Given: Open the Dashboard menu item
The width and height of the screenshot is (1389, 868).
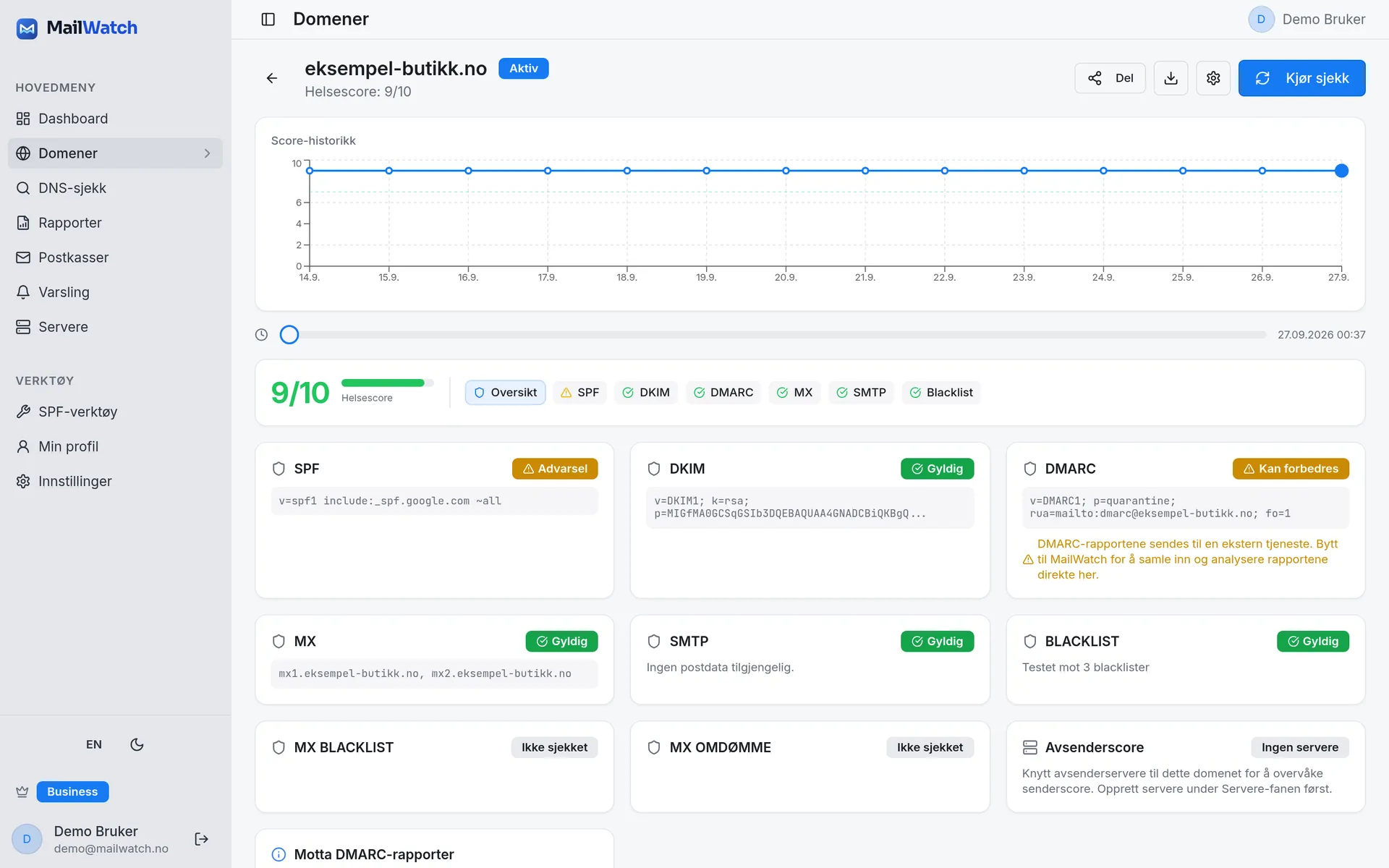Looking at the screenshot, I should point(116,119).
